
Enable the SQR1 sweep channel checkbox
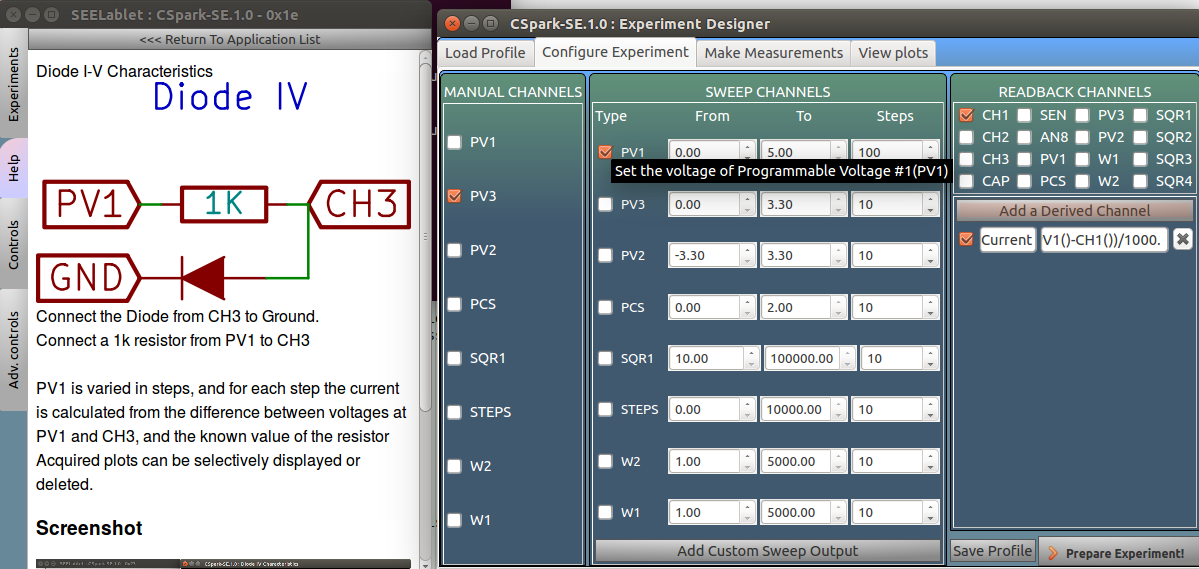click(605, 358)
